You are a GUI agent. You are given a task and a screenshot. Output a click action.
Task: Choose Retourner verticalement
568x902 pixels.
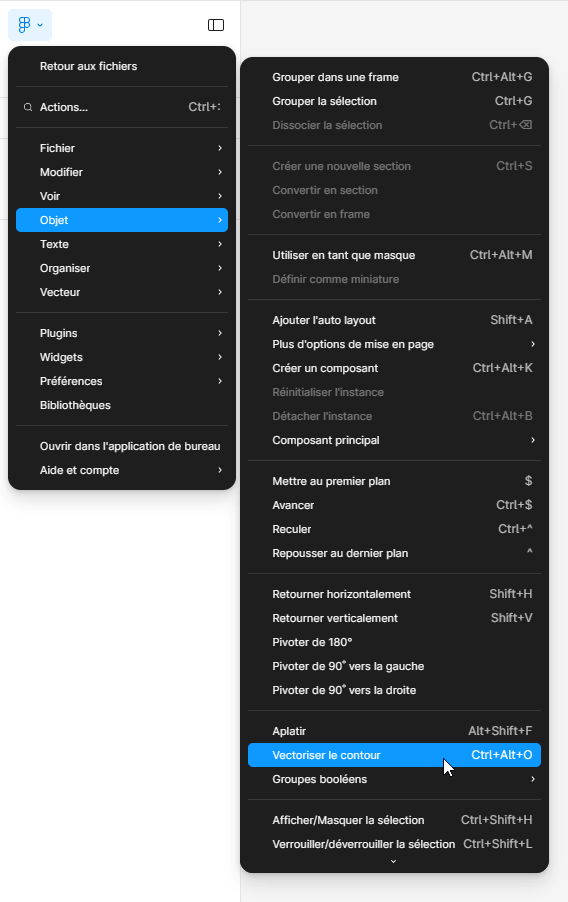[394, 618]
